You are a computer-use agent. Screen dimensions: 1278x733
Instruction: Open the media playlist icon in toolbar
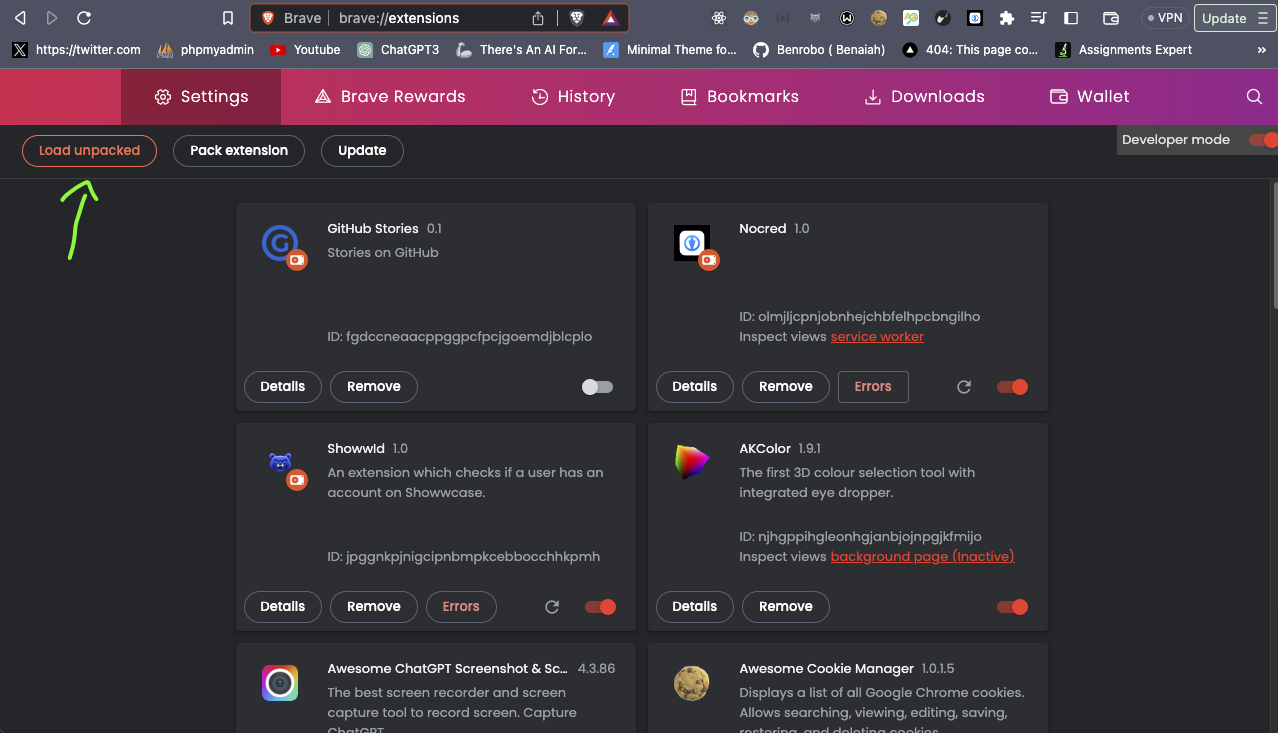[1039, 18]
